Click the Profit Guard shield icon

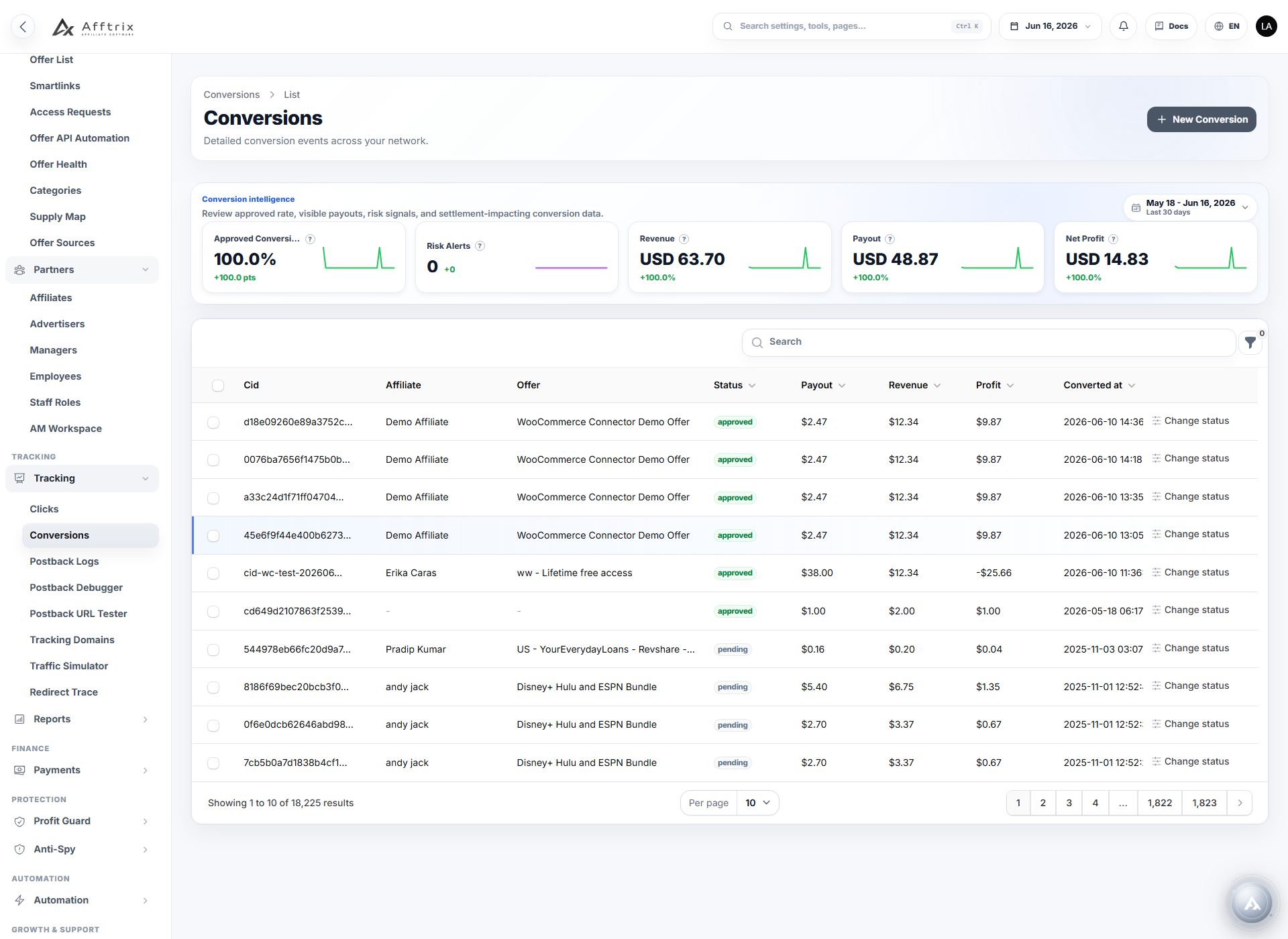pyautogui.click(x=20, y=821)
